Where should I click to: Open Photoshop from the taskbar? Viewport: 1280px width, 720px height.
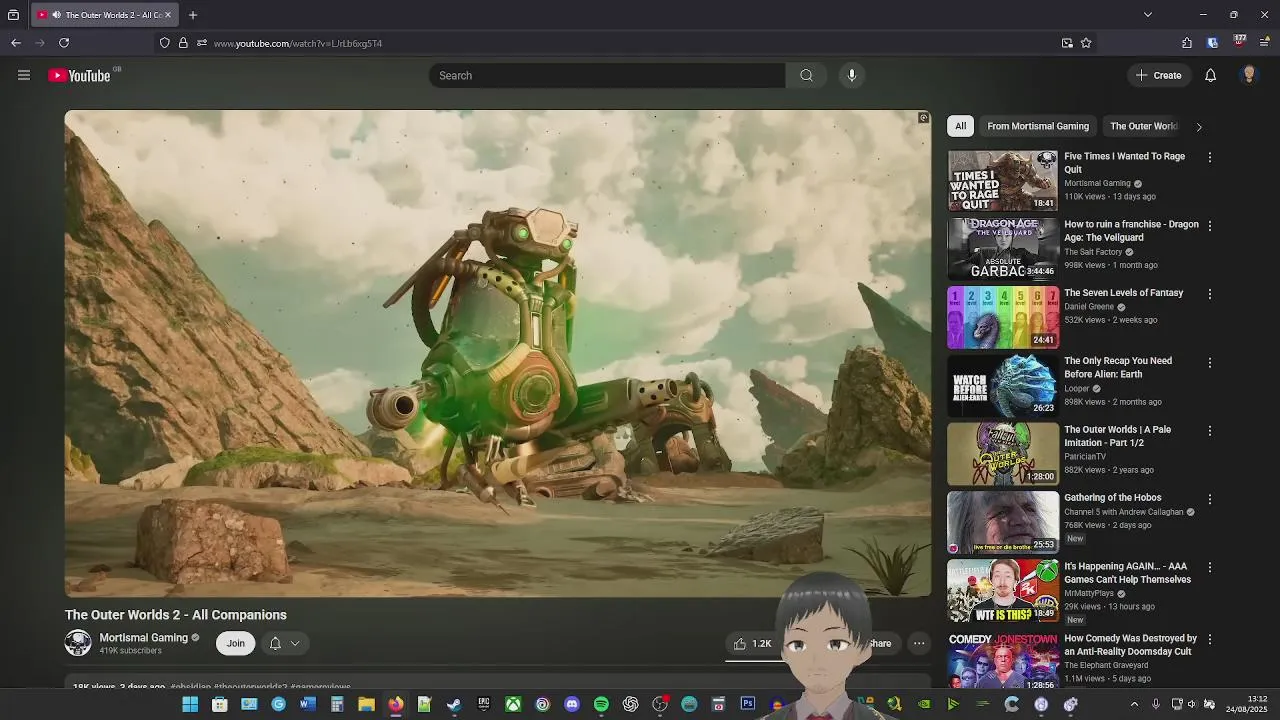tap(747, 705)
